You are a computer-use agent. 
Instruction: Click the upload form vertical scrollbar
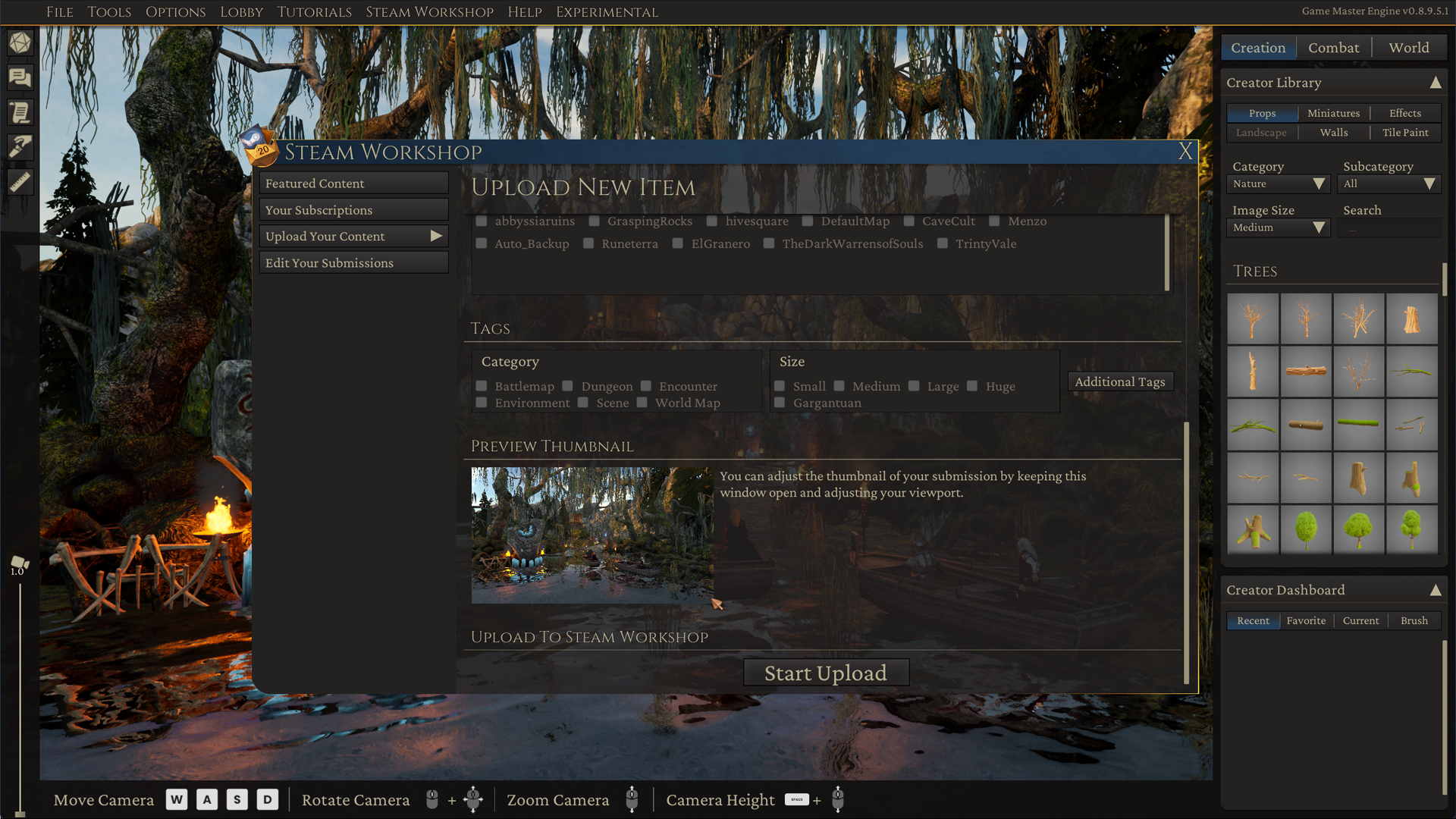click(x=1187, y=554)
